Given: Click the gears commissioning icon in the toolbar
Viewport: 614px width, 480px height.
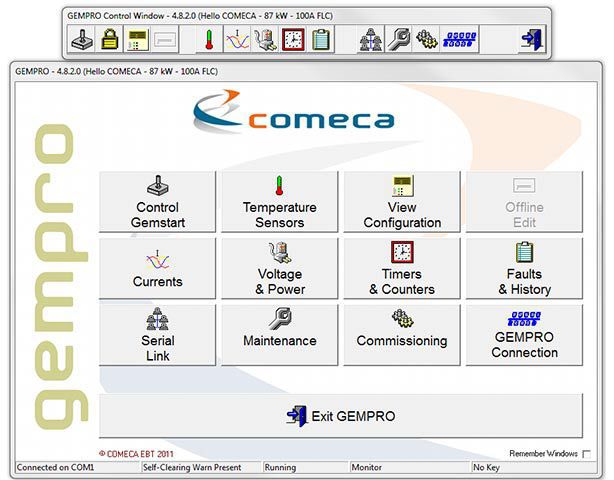Looking at the screenshot, I should tap(426, 39).
